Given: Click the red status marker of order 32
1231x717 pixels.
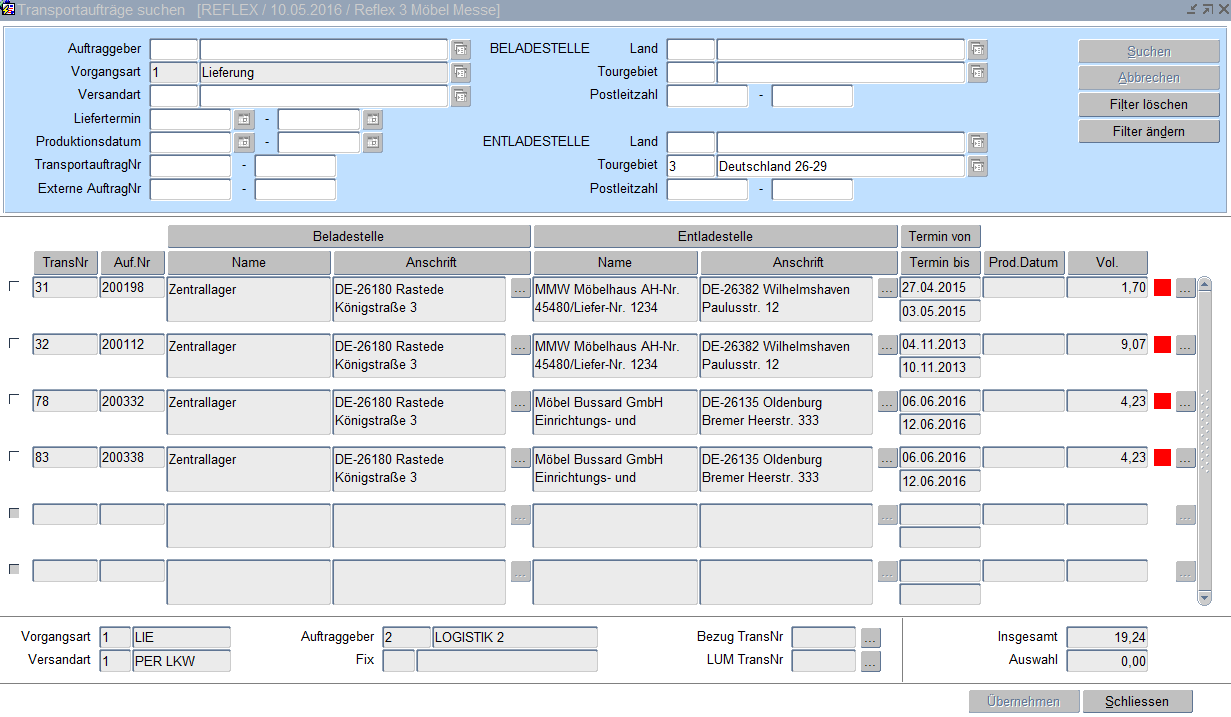Looking at the screenshot, I should (x=1162, y=345).
